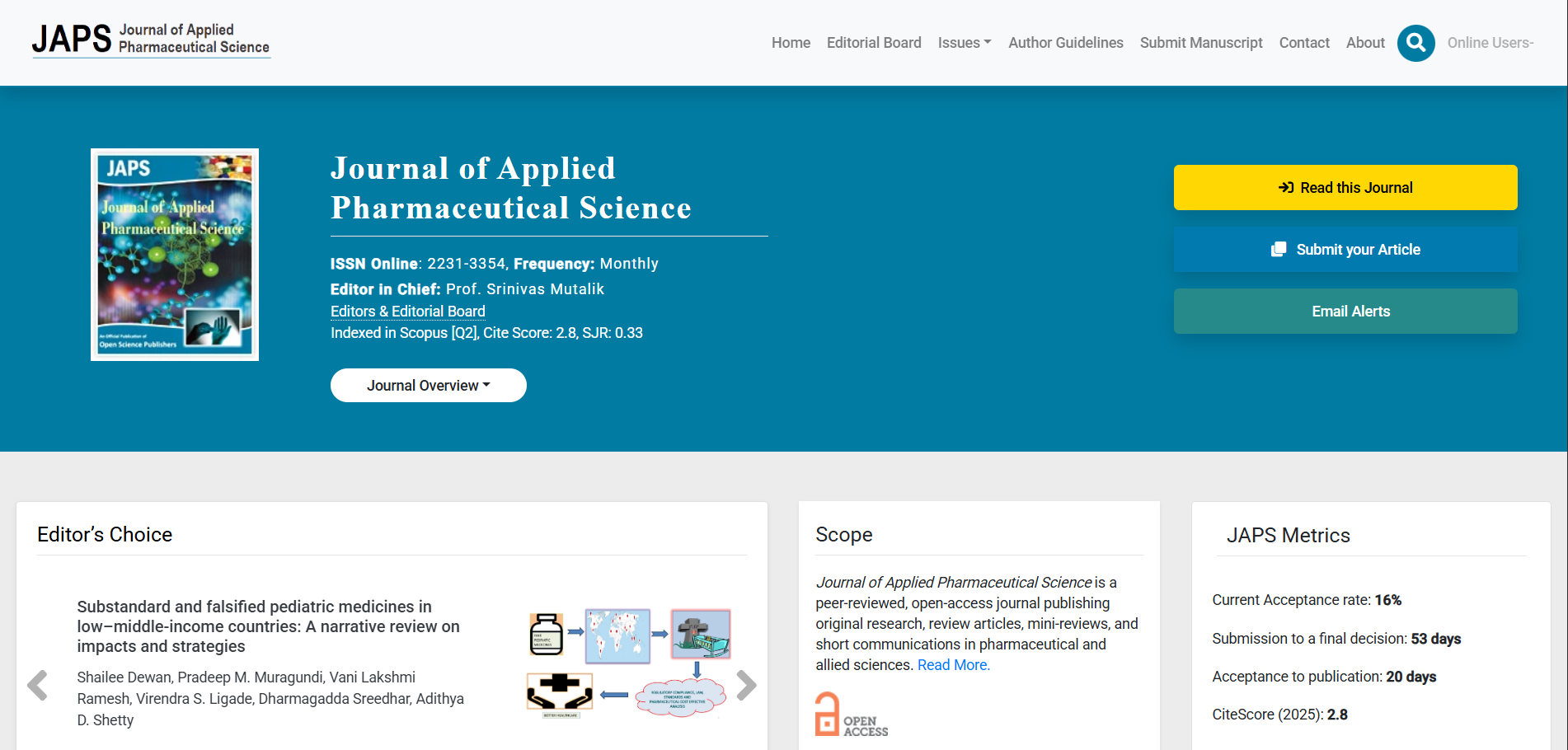Screen dimensions: 1568x750
Task: Click the Journal of Applied Pharmaceutical Science heading
Action: tap(511, 188)
